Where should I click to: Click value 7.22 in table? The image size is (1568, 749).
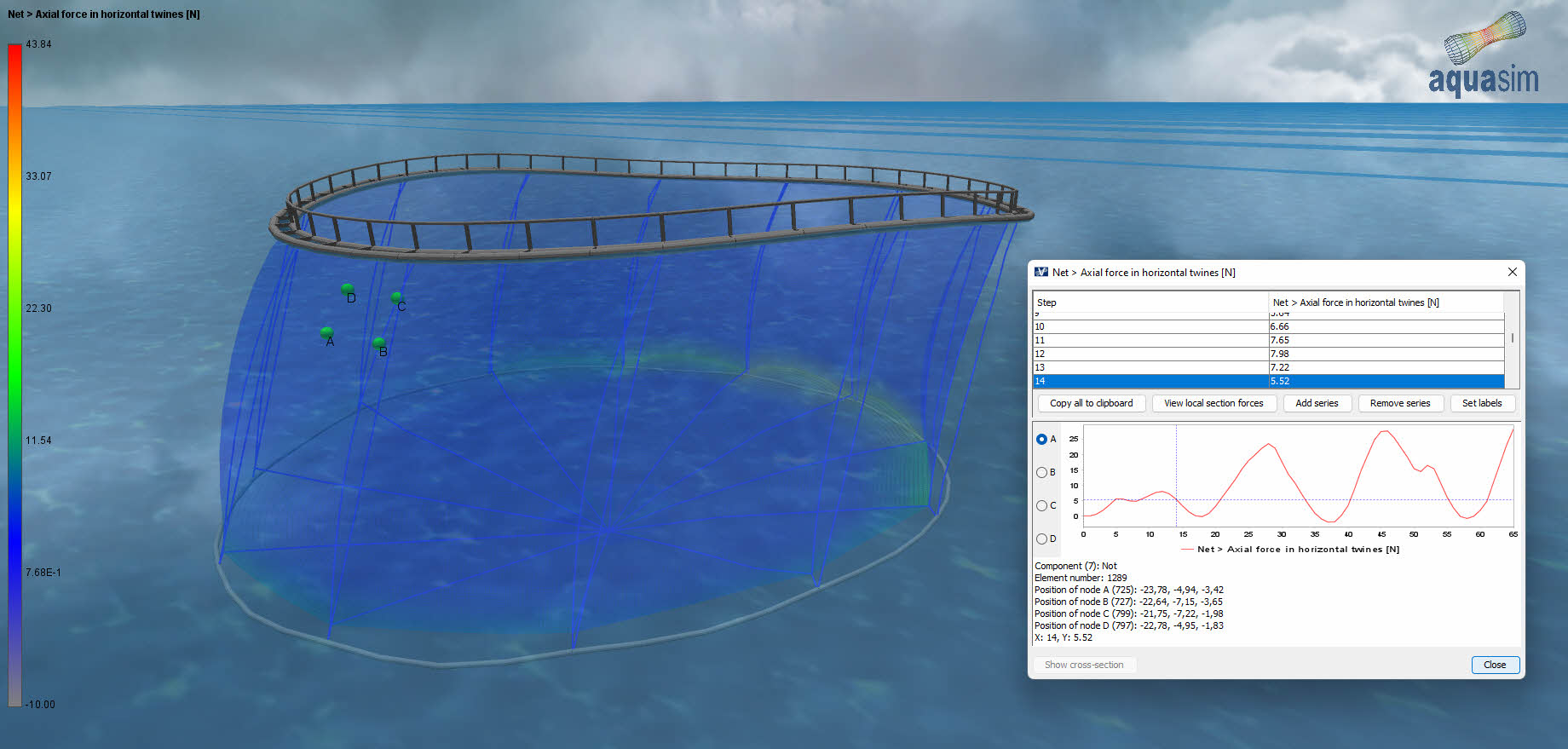1279,367
